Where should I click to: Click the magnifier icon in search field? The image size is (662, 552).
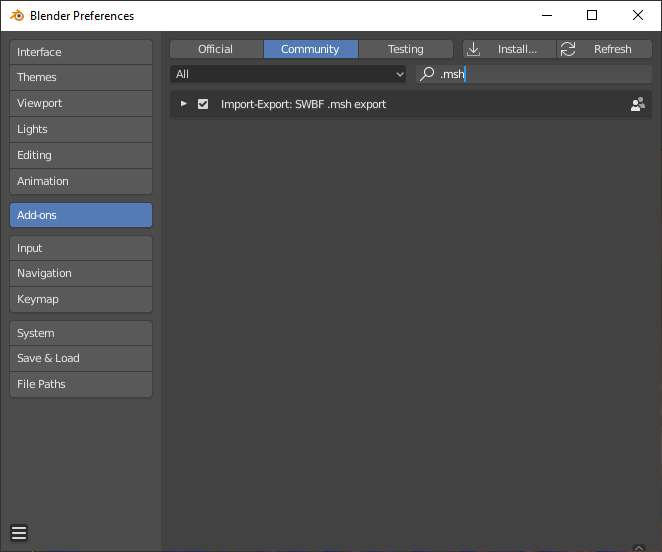coord(427,74)
